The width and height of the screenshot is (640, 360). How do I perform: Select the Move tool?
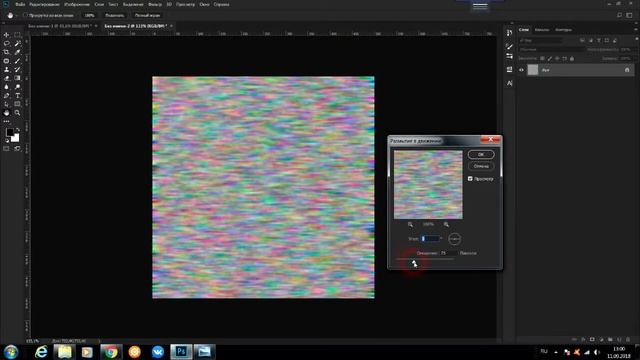[x=7, y=35]
